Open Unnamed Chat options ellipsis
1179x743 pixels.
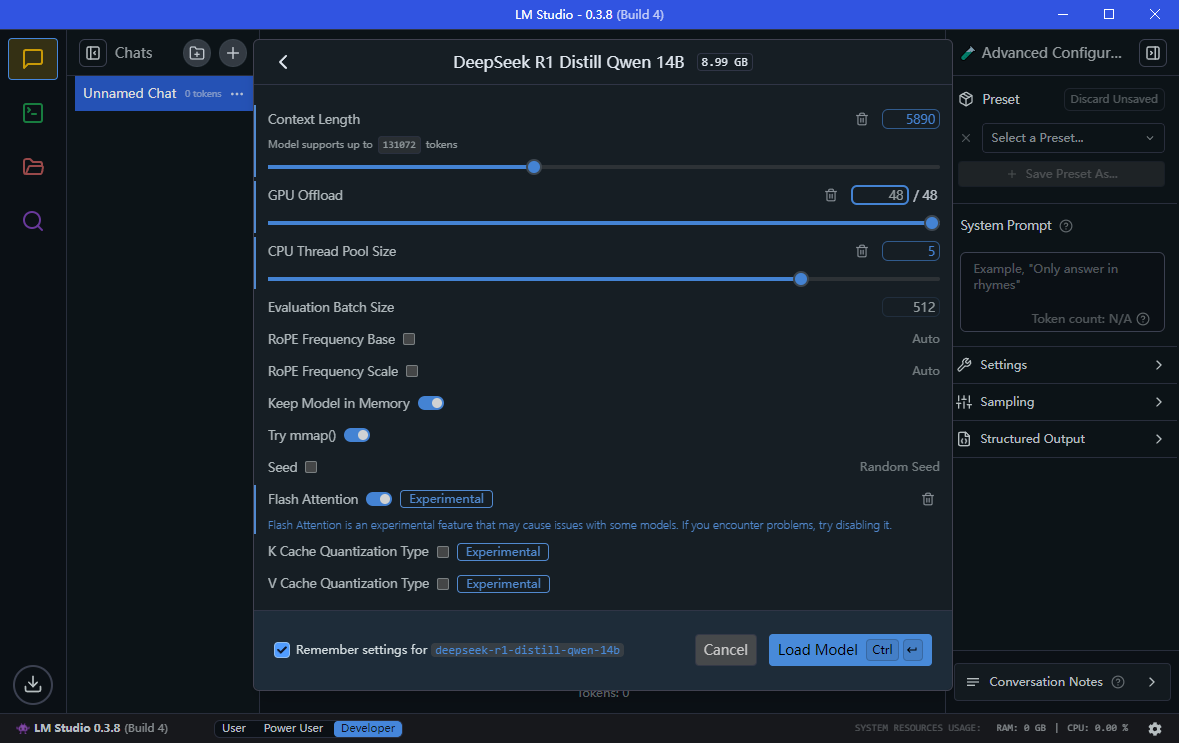coord(237,94)
